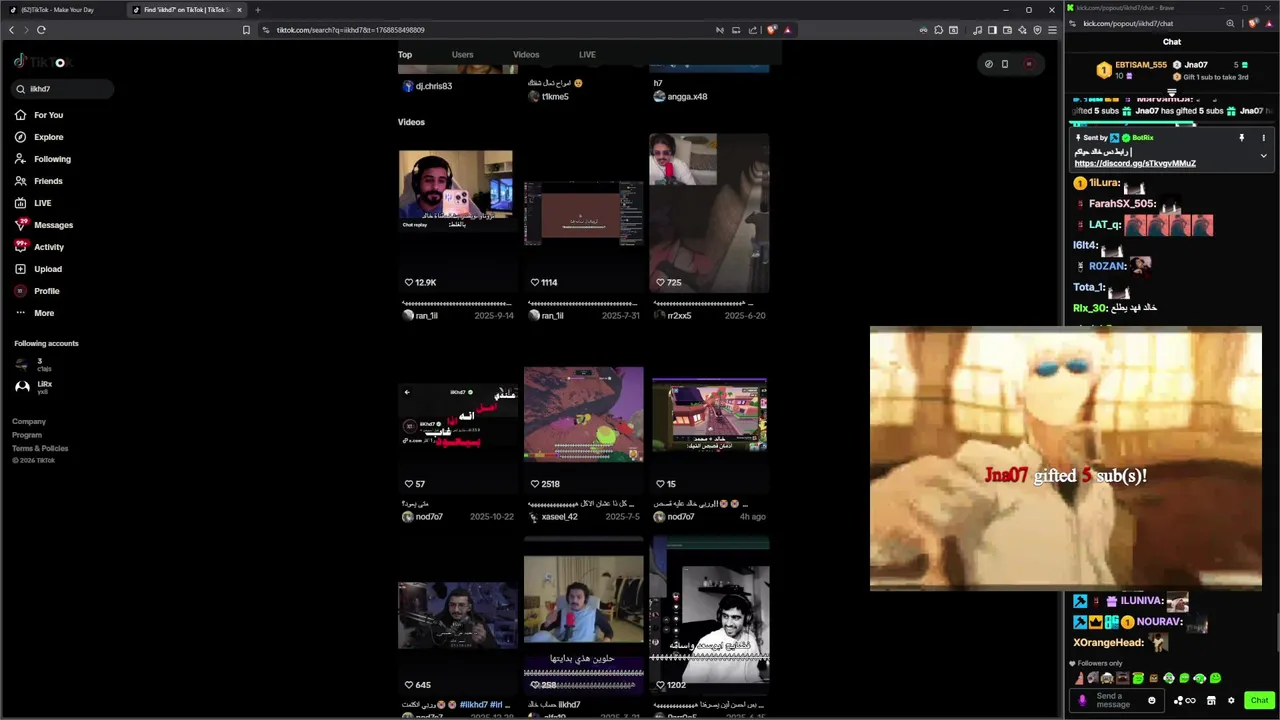This screenshot has height=720, width=1280.
Task: Open Upload in the TikTok sidebar
Action: pyautogui.click(x=39, y=269)
